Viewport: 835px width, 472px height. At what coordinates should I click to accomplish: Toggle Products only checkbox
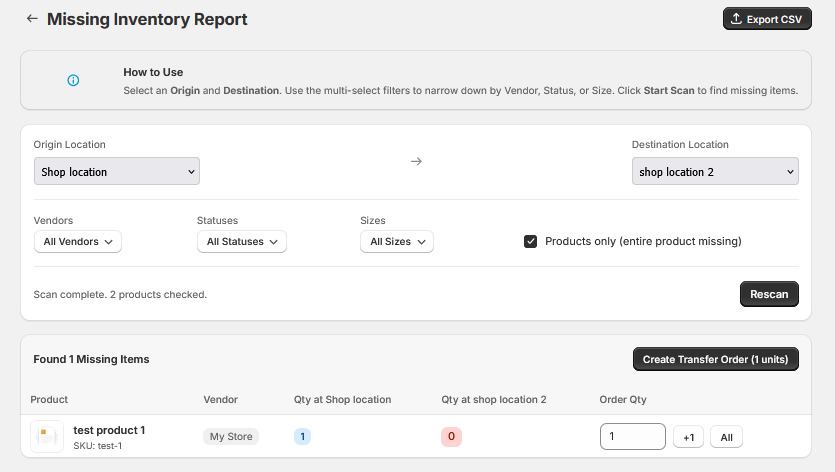(x=530, y=242)
